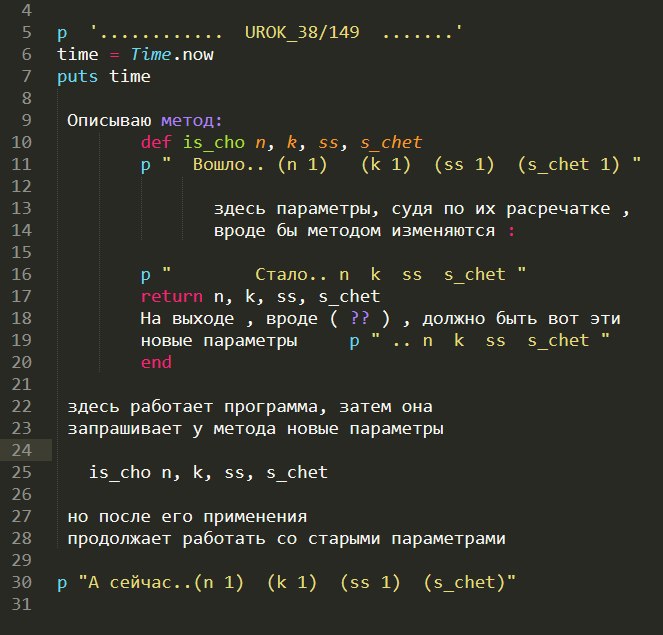663x635 pixels.
Task: Click line number 5 in gutter
Action: click(26, 33)
